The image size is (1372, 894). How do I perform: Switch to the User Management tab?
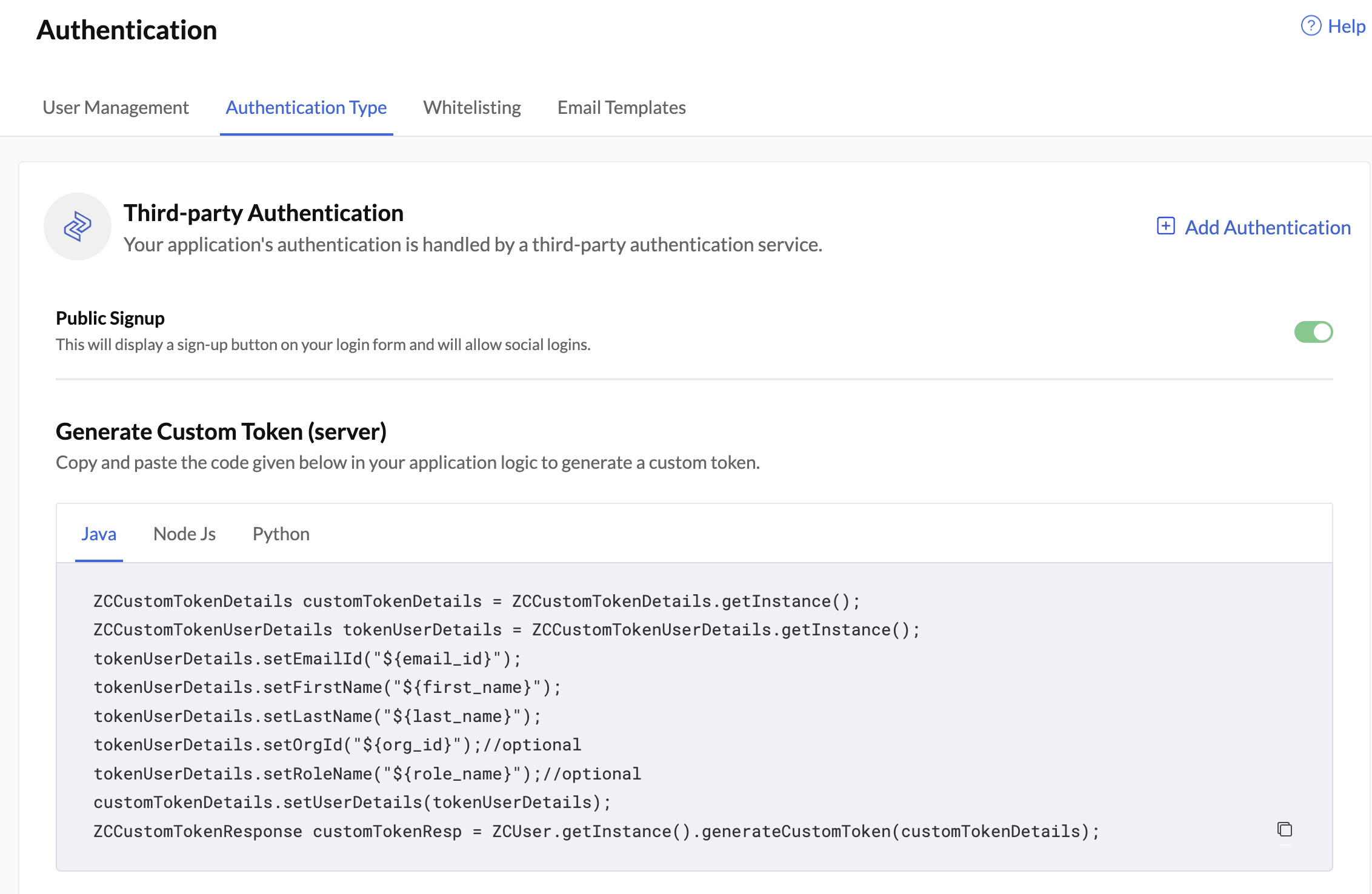tap(115, 107)
